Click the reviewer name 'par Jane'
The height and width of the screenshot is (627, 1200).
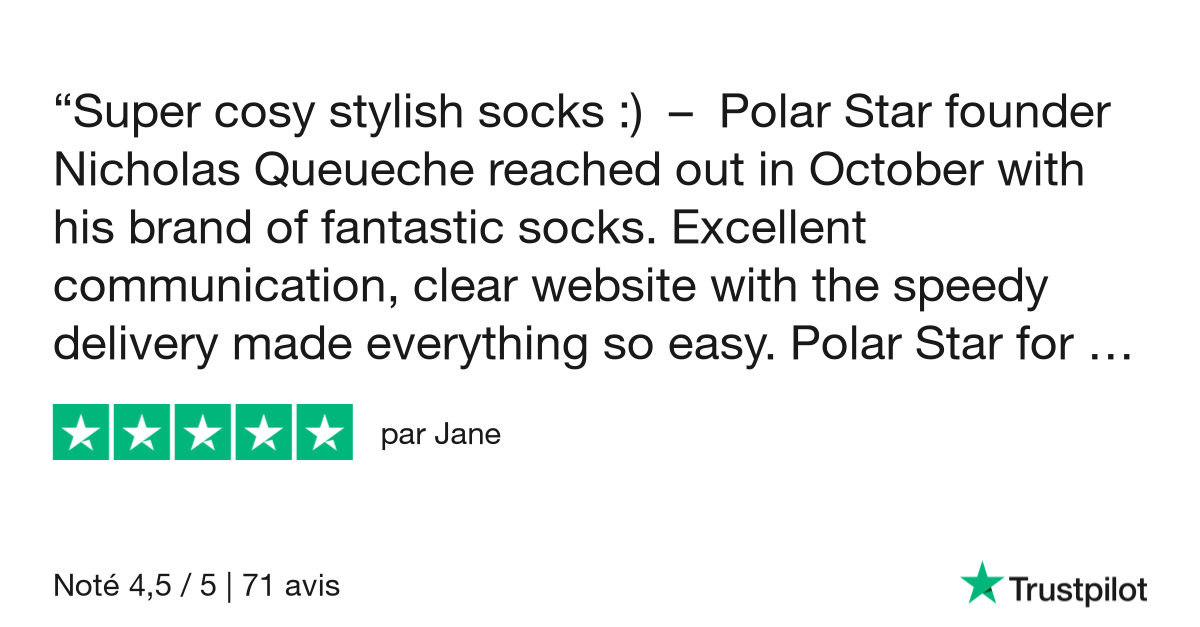441,436
